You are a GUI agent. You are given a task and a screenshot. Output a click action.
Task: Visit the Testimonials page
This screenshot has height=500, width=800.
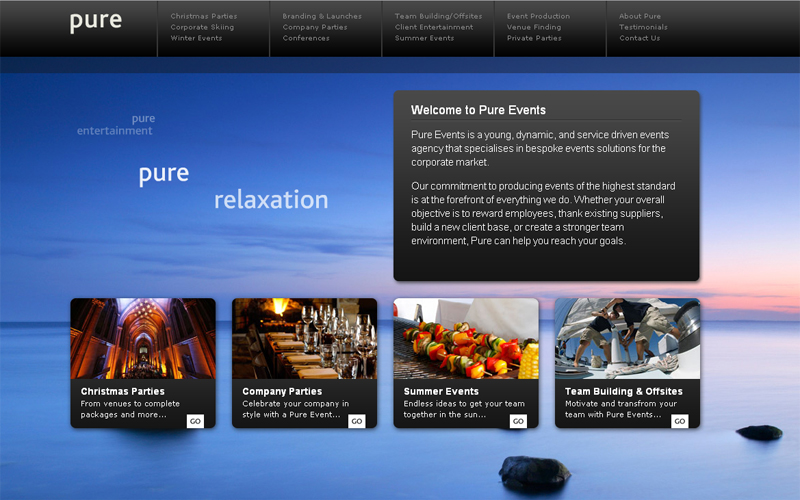click(x=643, y=27)
